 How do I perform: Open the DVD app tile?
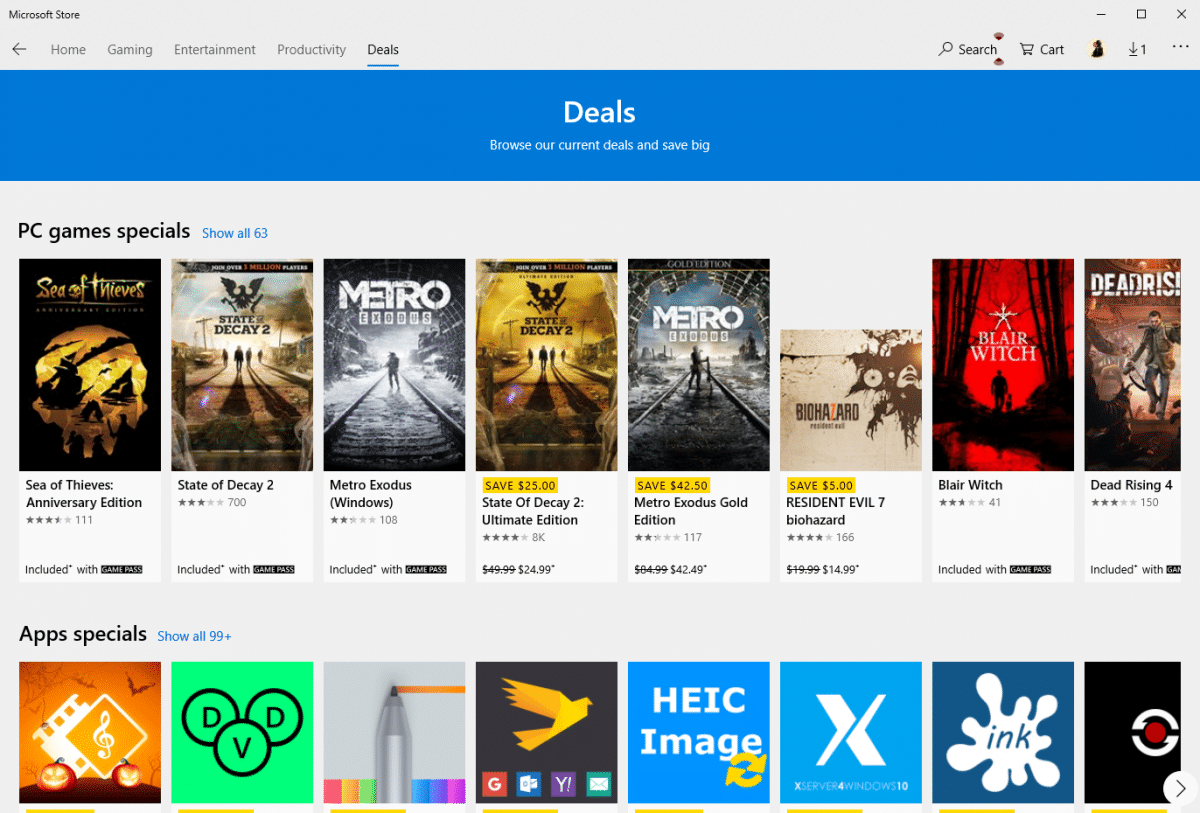tap(242, 732)
